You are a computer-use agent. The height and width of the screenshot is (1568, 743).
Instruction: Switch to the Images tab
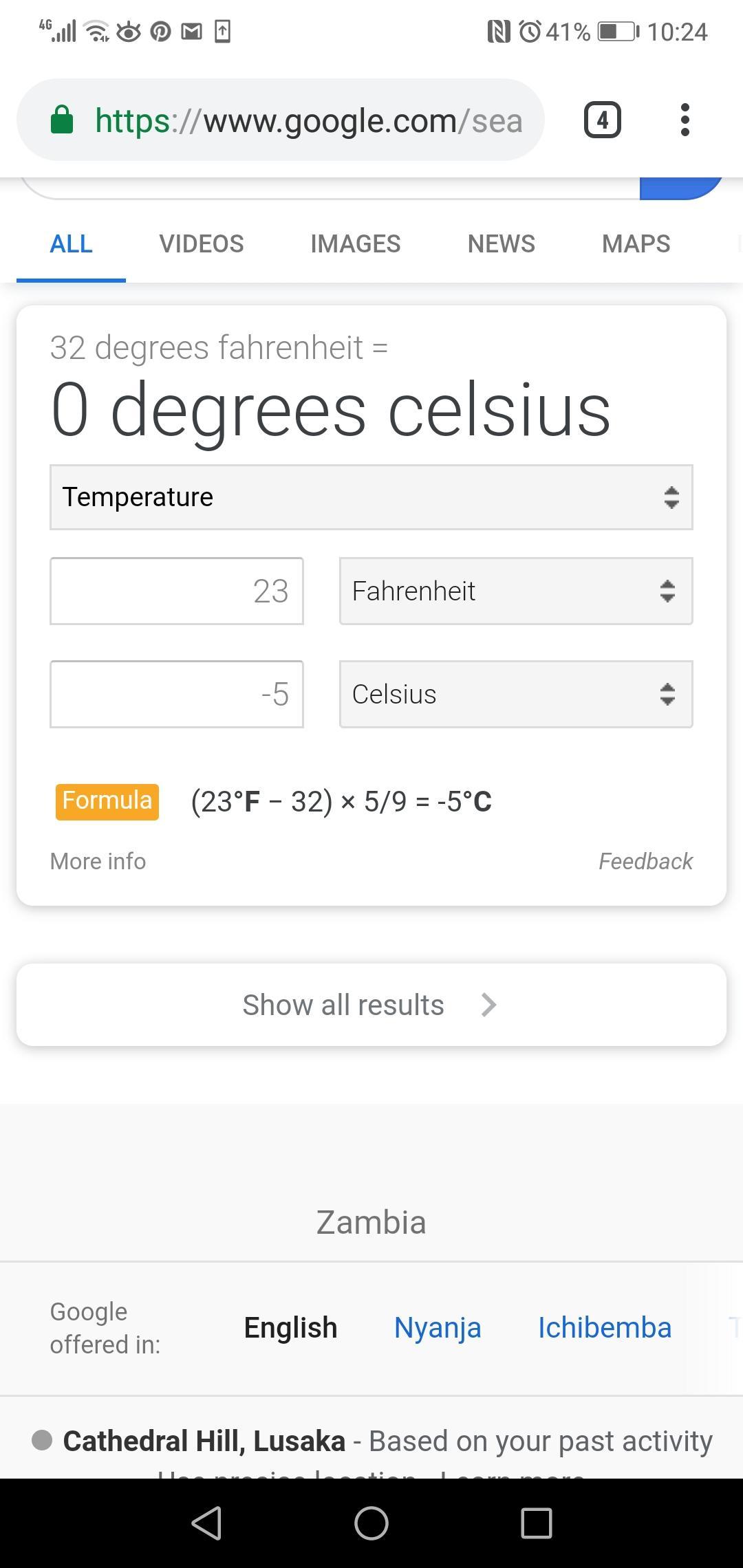pyautogui.click(x=355, y=244)
